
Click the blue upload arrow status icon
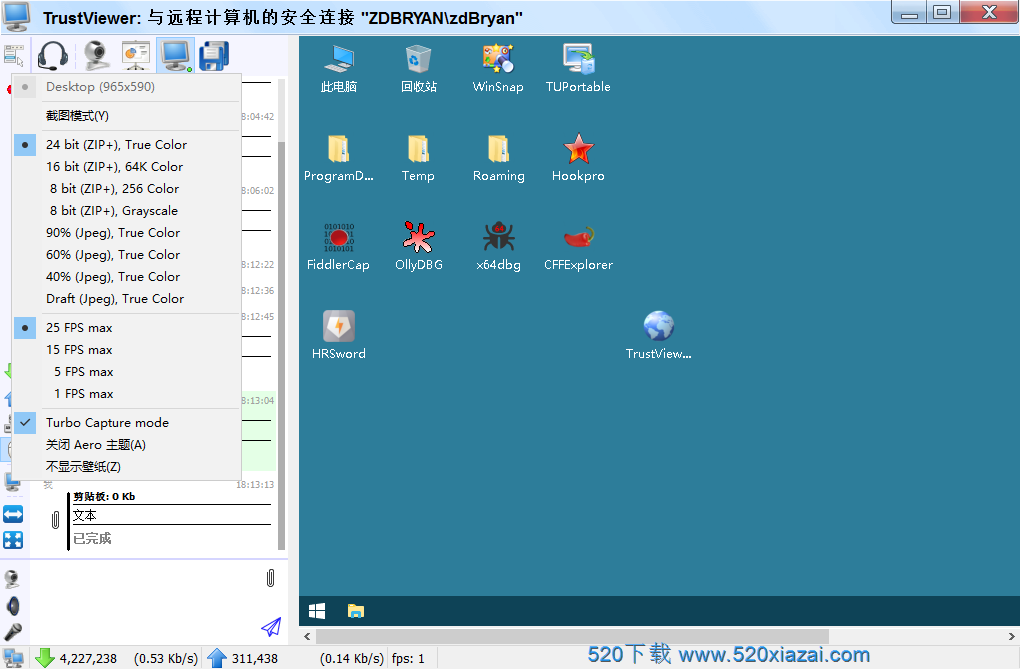(x=217, y=658)
